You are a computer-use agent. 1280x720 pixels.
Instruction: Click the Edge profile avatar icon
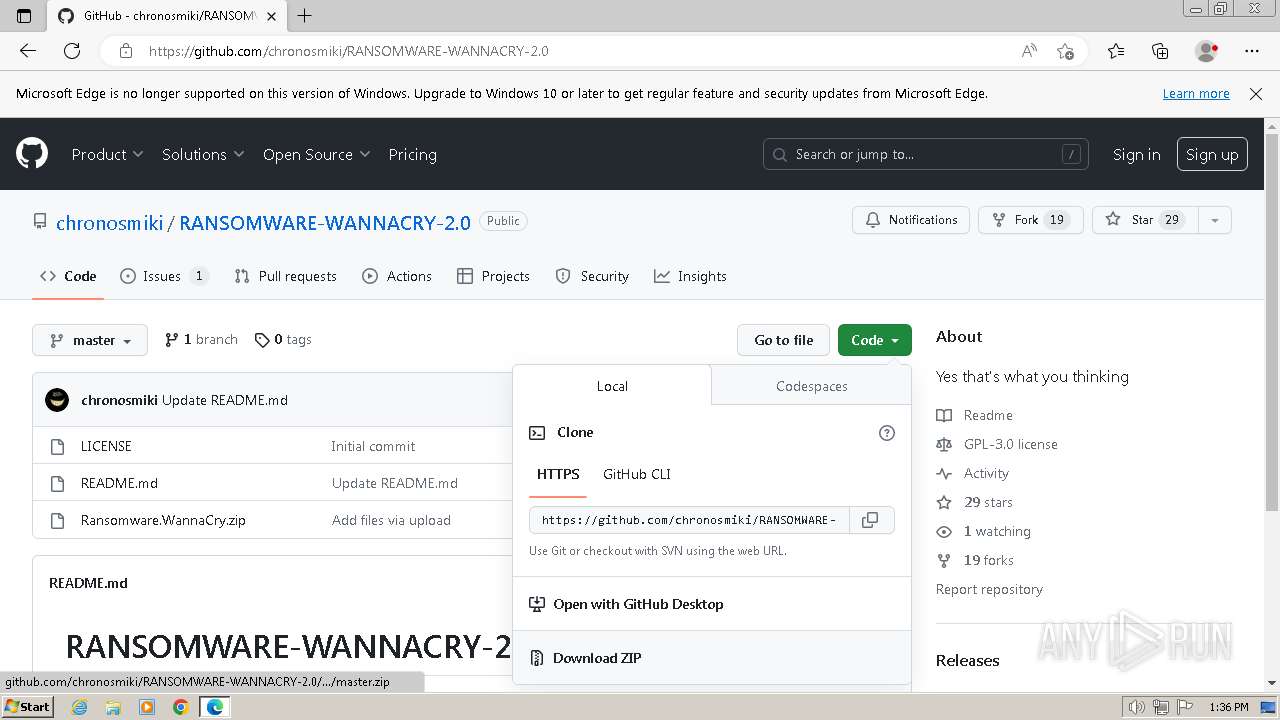pyautogui.click(x=1206, y=51)
